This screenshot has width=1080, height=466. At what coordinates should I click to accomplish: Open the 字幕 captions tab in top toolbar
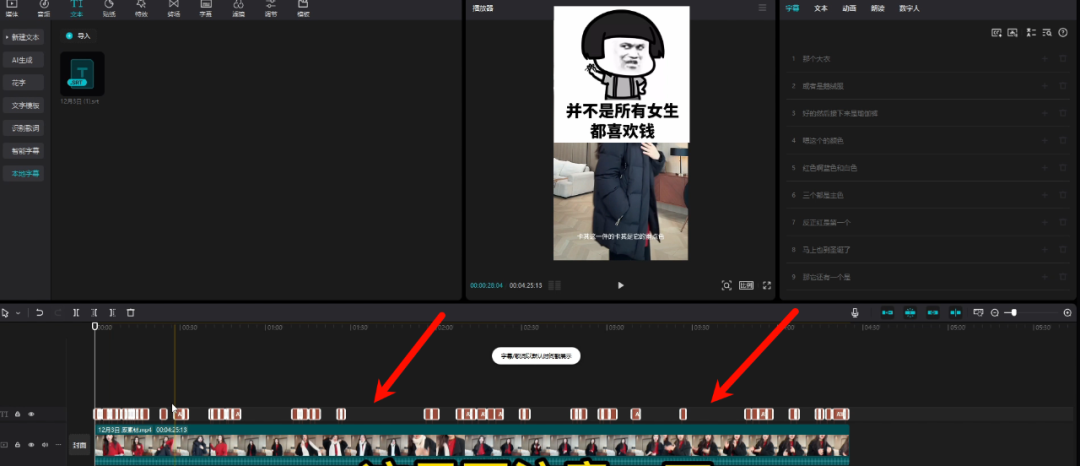205,8
